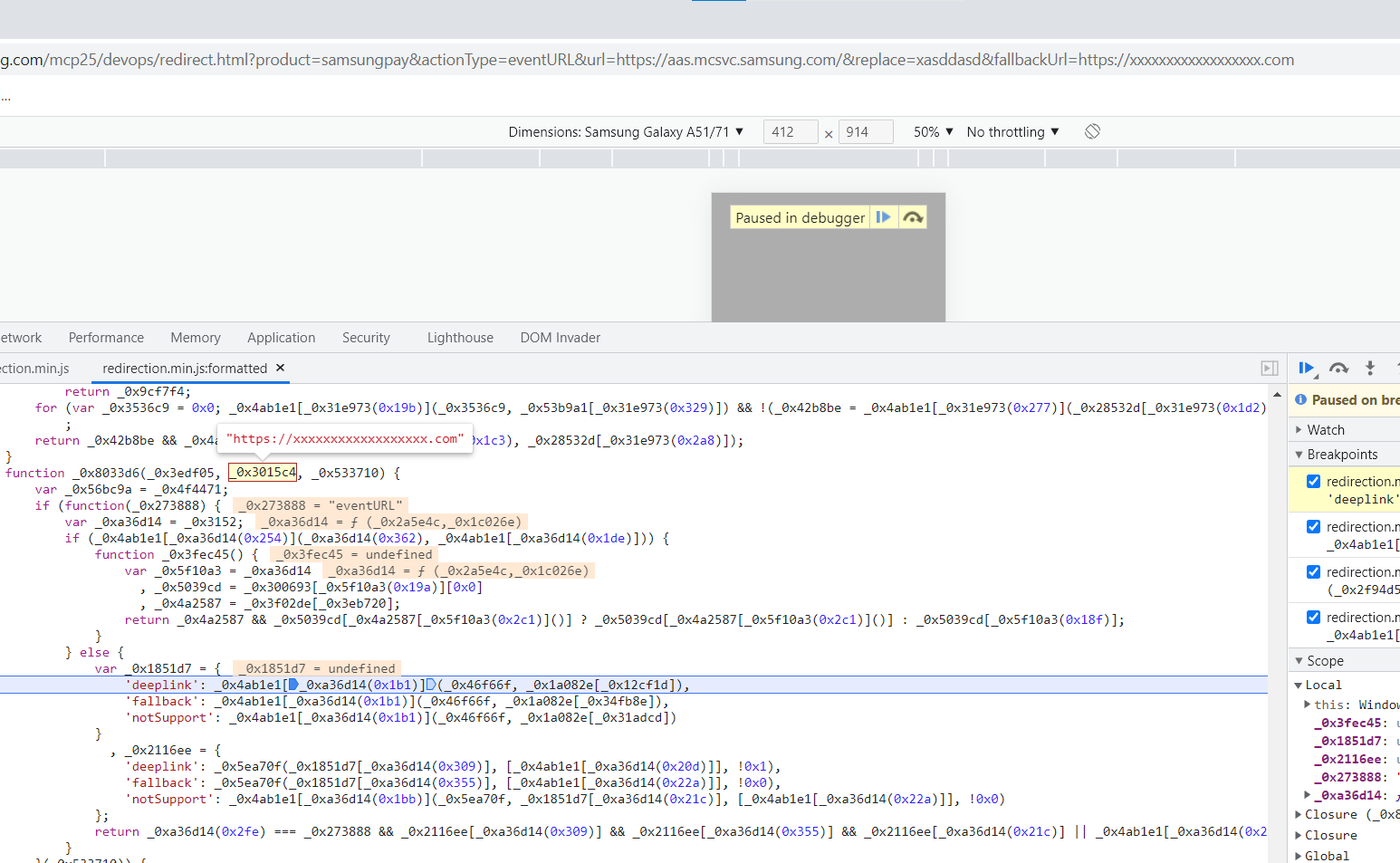Open the No throttling dropdown

1012,132
